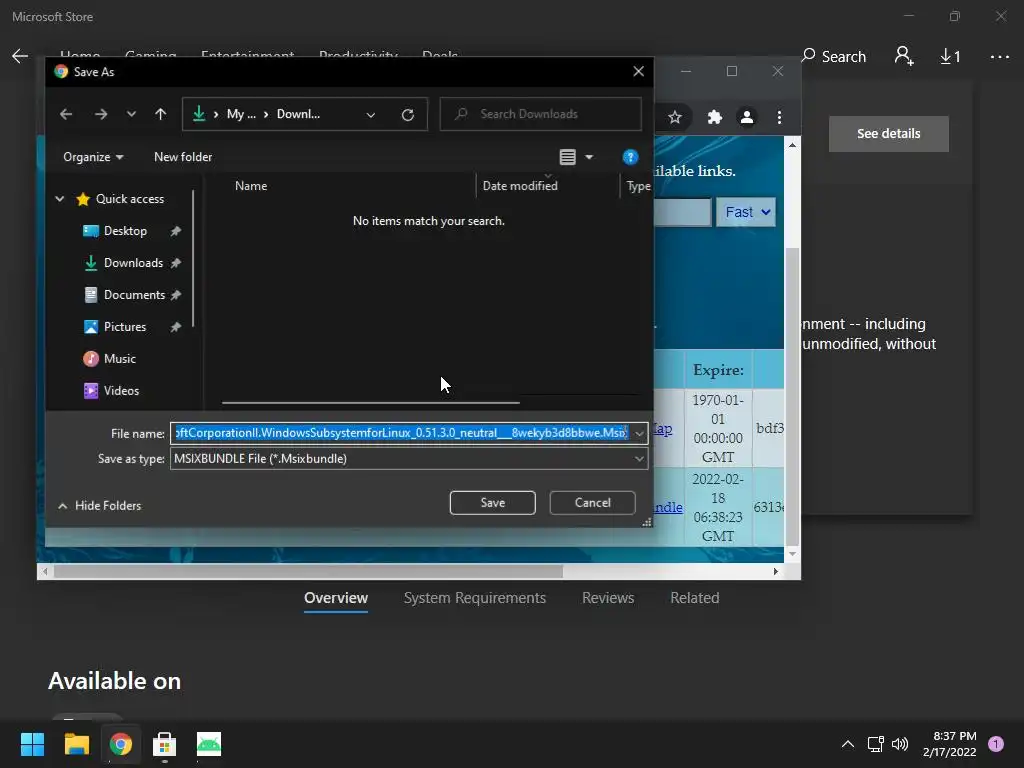Open Save as type combo box

409,458
